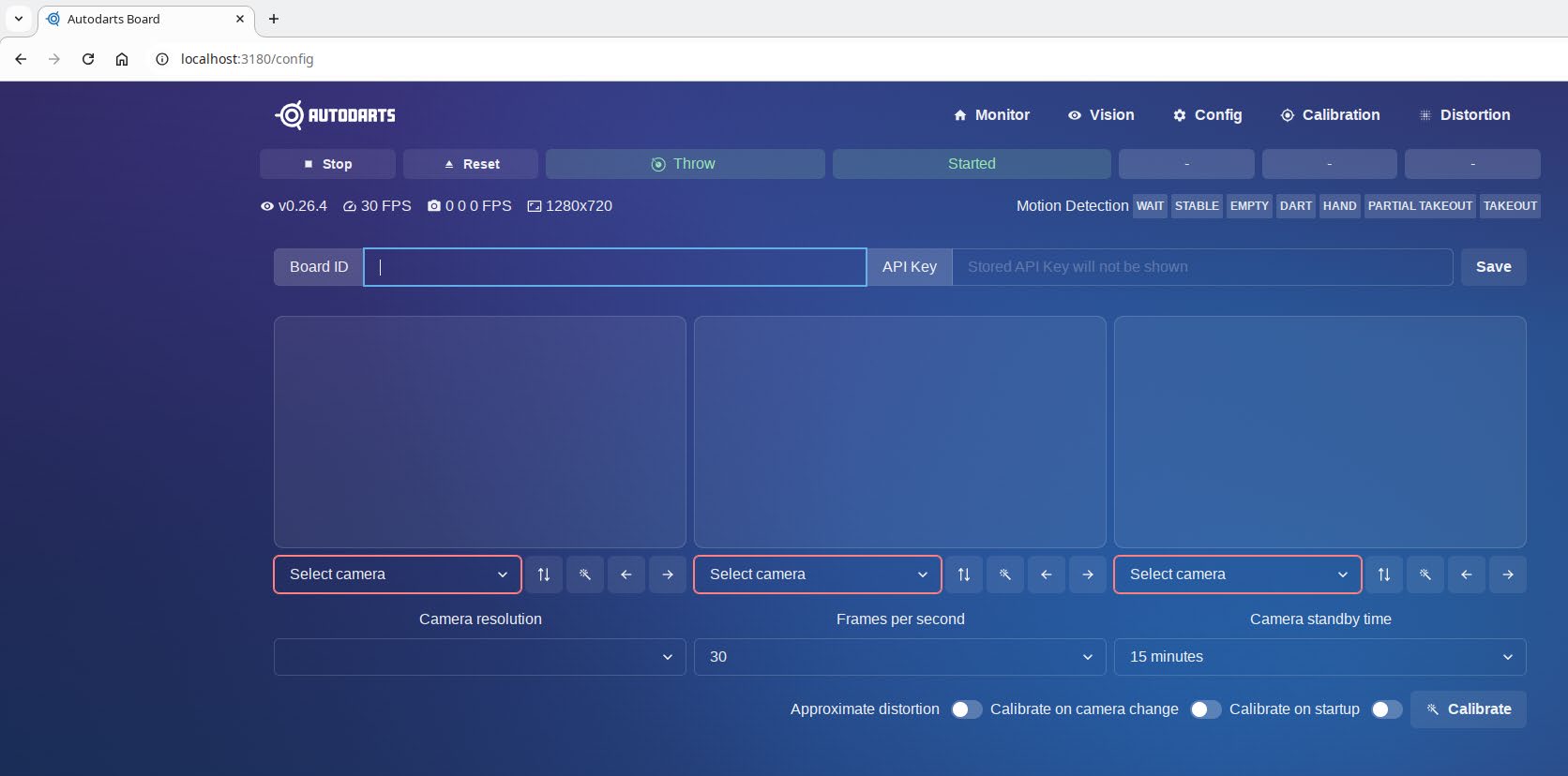Click the wand icon beside the first camera selector

pyautogui.click(x=585, y=575)
